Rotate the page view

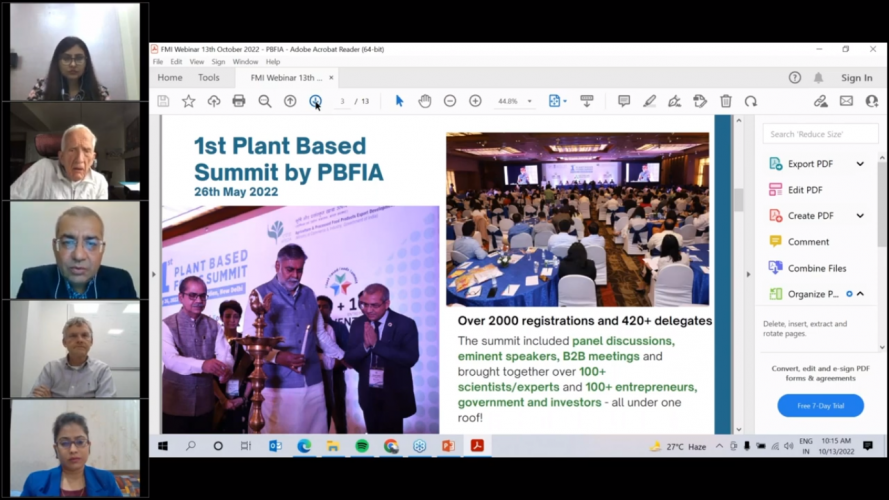point(751,101)
